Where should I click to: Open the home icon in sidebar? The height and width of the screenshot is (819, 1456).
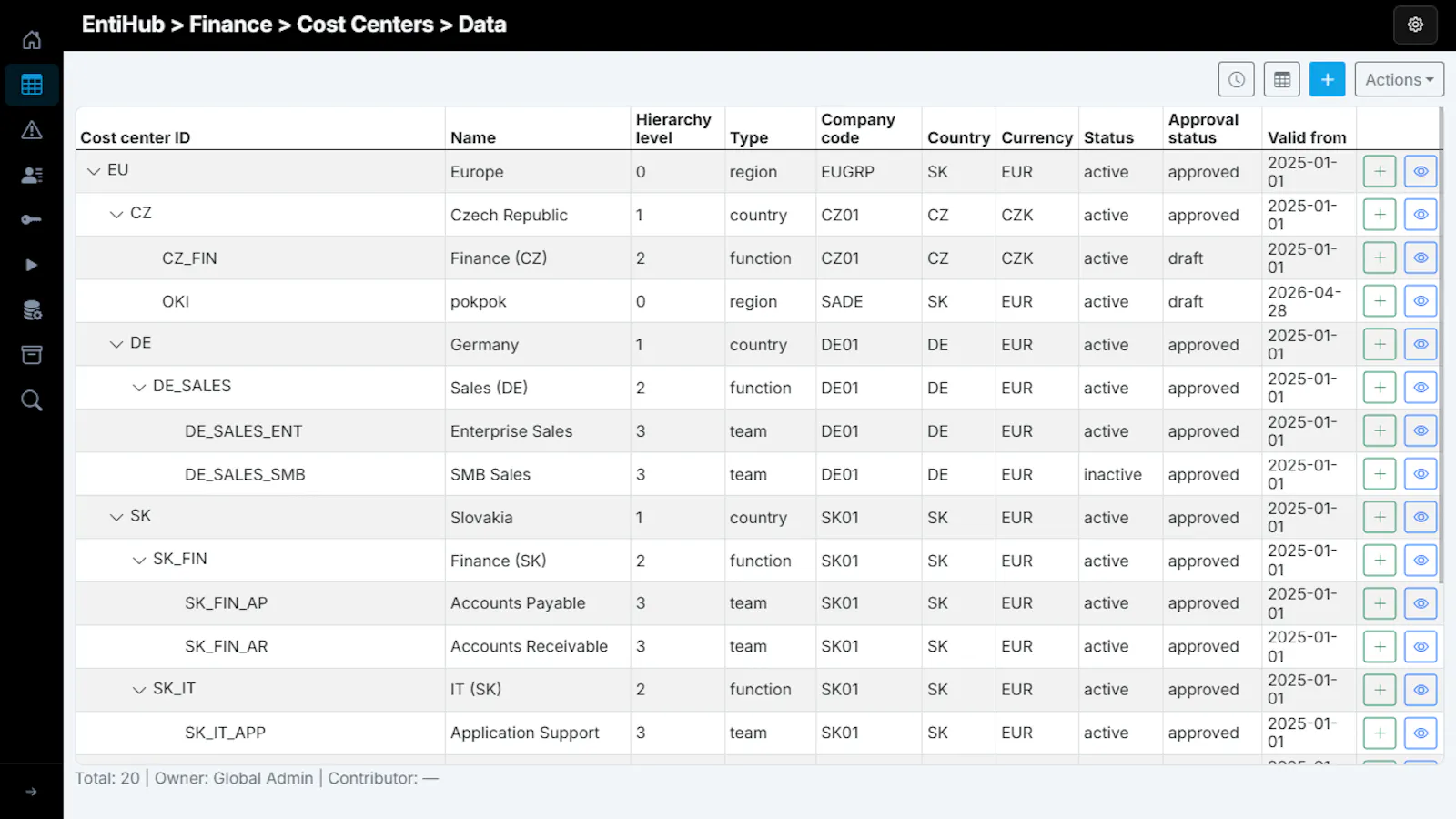click(x=32, y=40)
